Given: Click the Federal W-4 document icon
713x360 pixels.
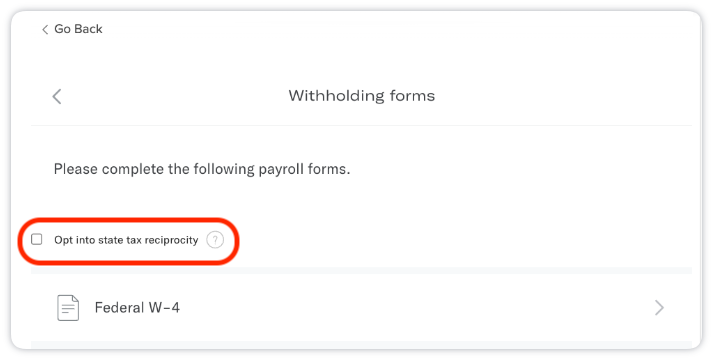Looking at the screenshot, I should pyautogui.click(x=68, y=308).
